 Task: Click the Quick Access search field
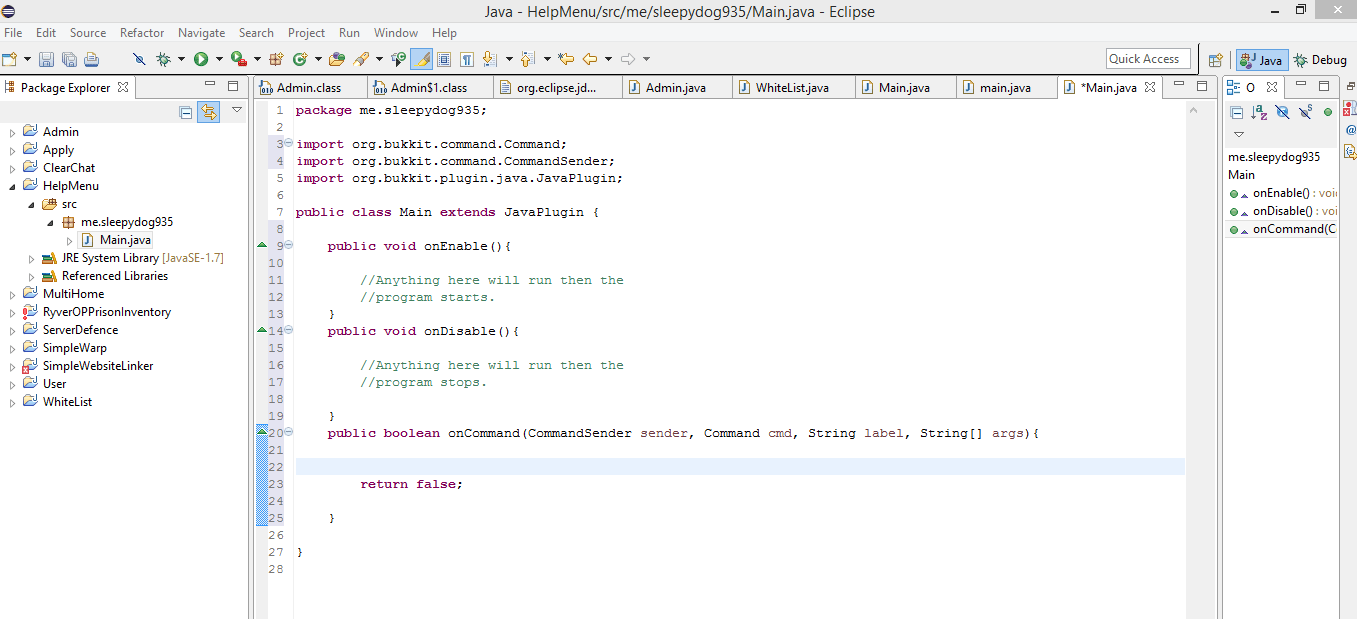(1148, 59)
